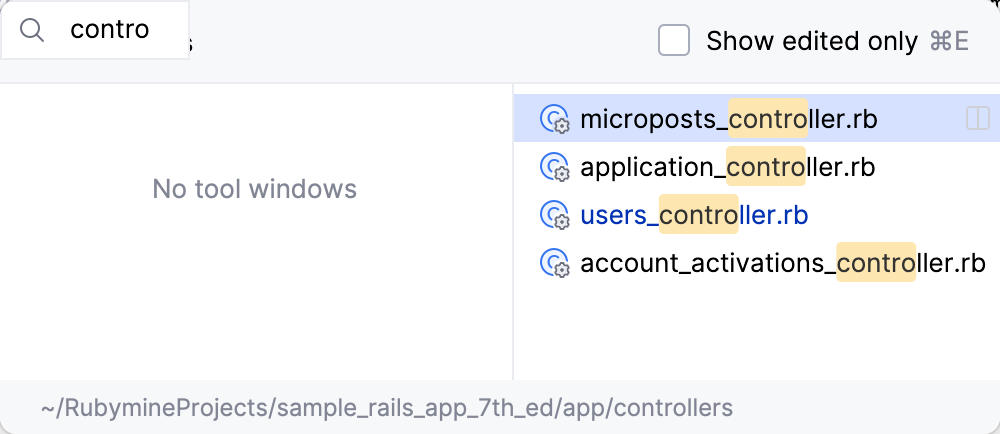The height and width of the screenshot is (434, 1000).
Task: Click empty area below account_activations_controller.rb
Action: (756, 330)
